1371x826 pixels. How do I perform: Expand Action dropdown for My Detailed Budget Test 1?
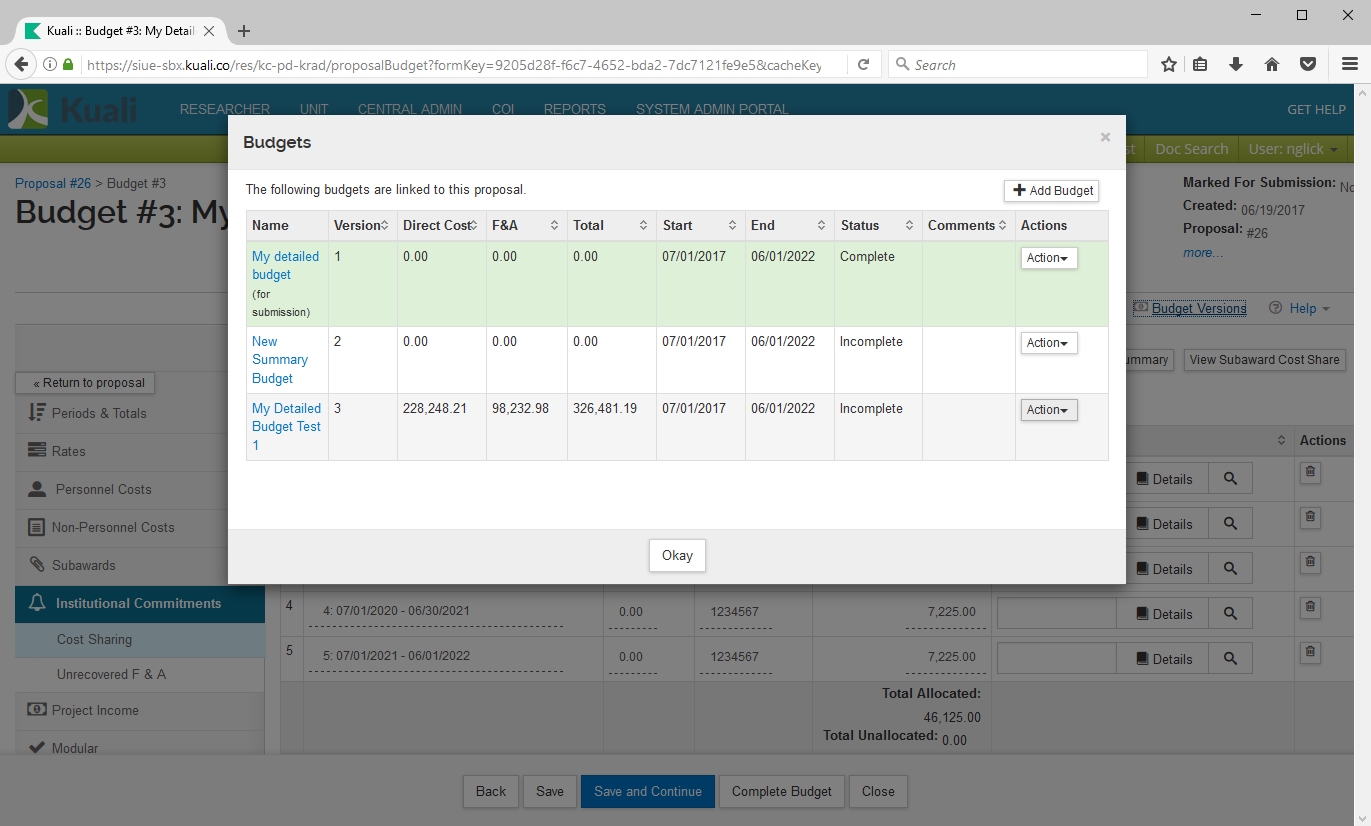(1048, 410)
